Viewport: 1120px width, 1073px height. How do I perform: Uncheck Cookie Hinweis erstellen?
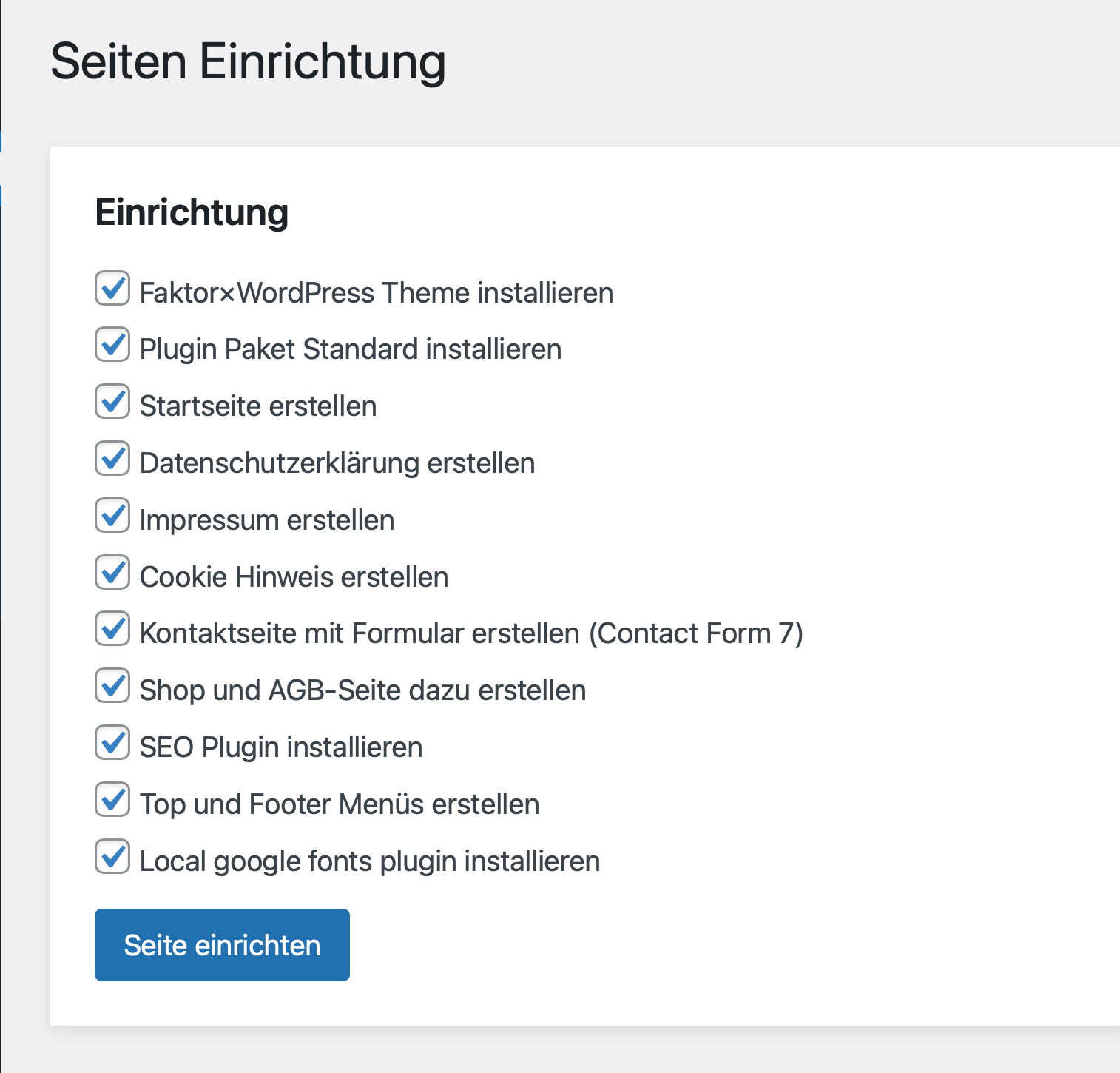click(x=112, y=573)
